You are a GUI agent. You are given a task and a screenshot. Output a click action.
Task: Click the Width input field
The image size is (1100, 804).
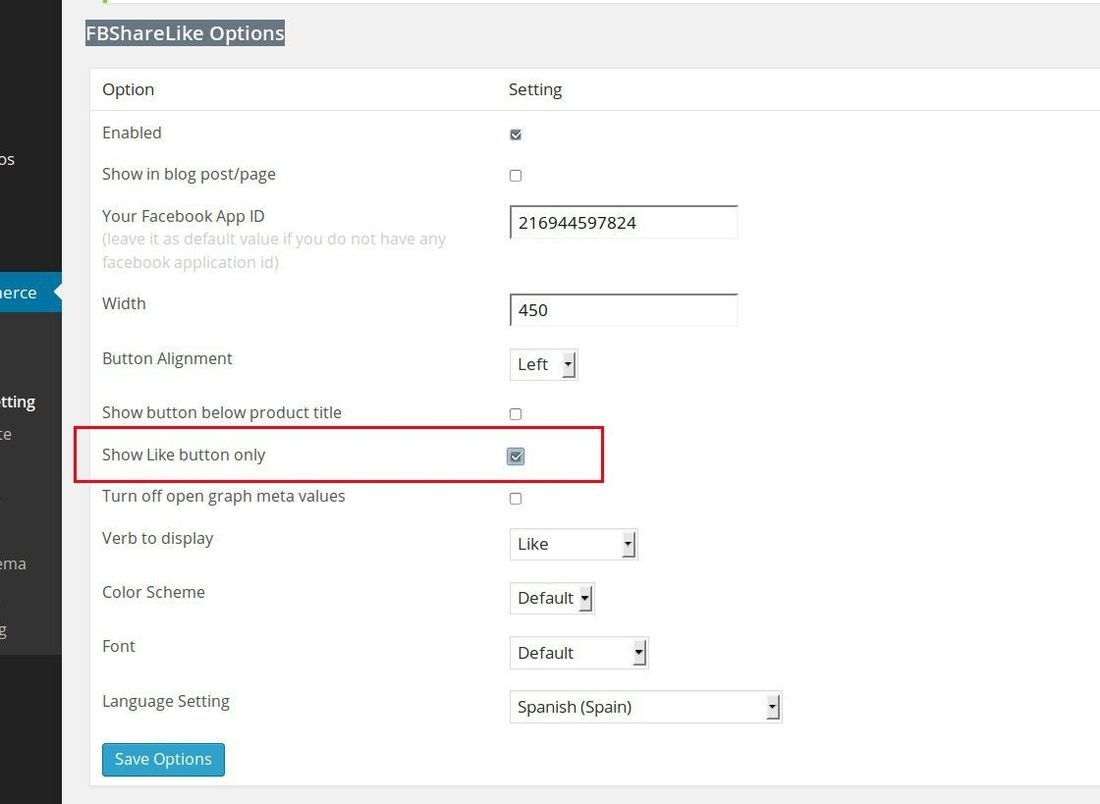pos(624,310)
